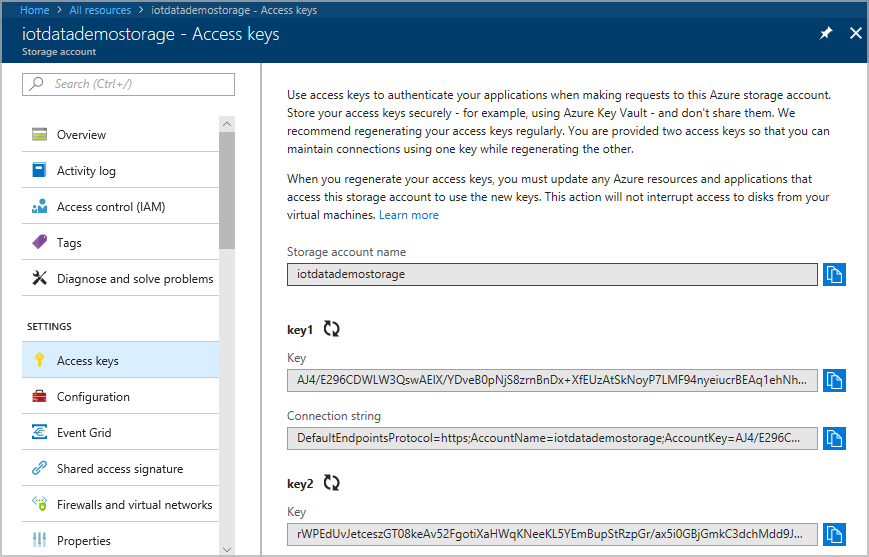Open the Tags section
The height and width of the screenshot is (557, 869).
click(x=69, y=243)
